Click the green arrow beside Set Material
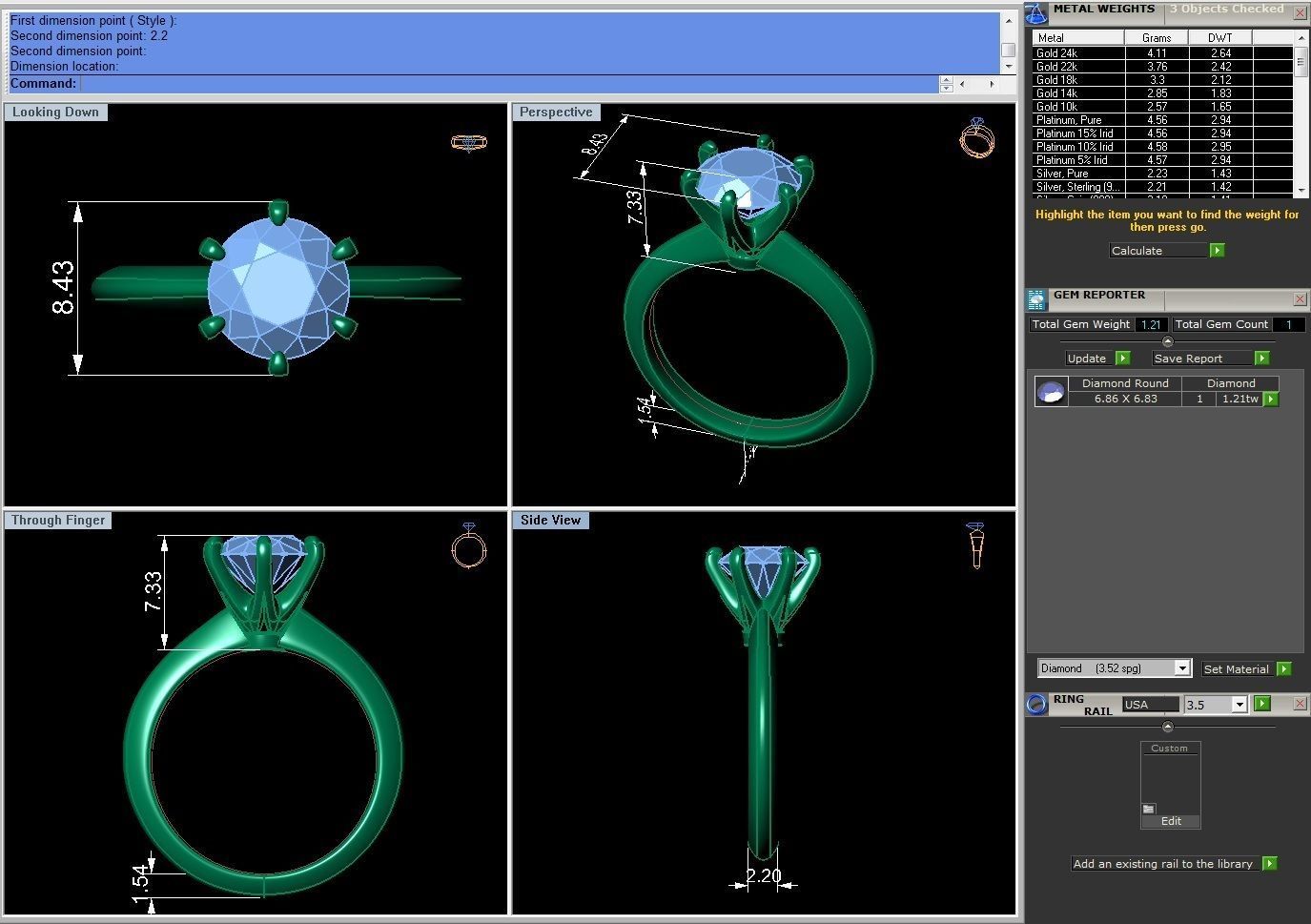The width and height of the screenshot is (1311, 924). (1284, 668)
